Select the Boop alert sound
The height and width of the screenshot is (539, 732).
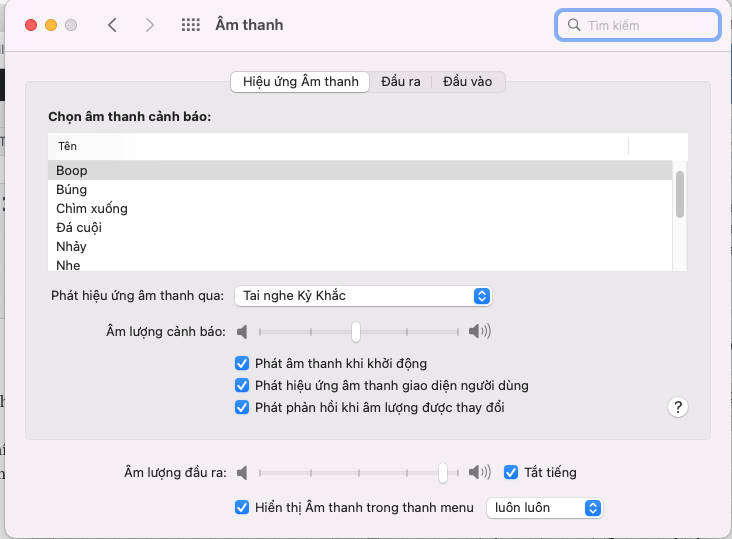tap(360, 170)
